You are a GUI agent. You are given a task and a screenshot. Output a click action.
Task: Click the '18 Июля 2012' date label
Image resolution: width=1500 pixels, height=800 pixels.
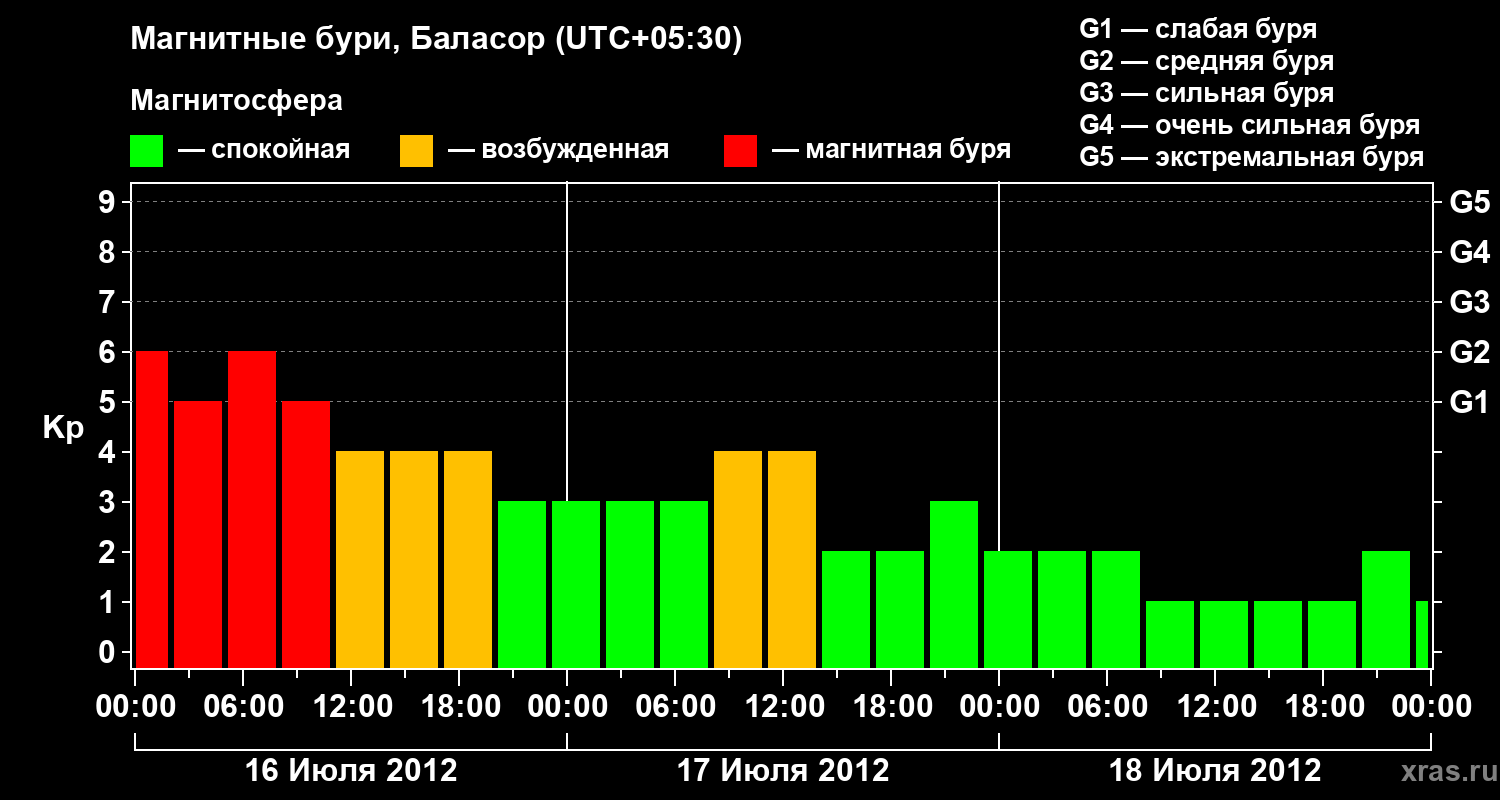tap(1215, 771)
